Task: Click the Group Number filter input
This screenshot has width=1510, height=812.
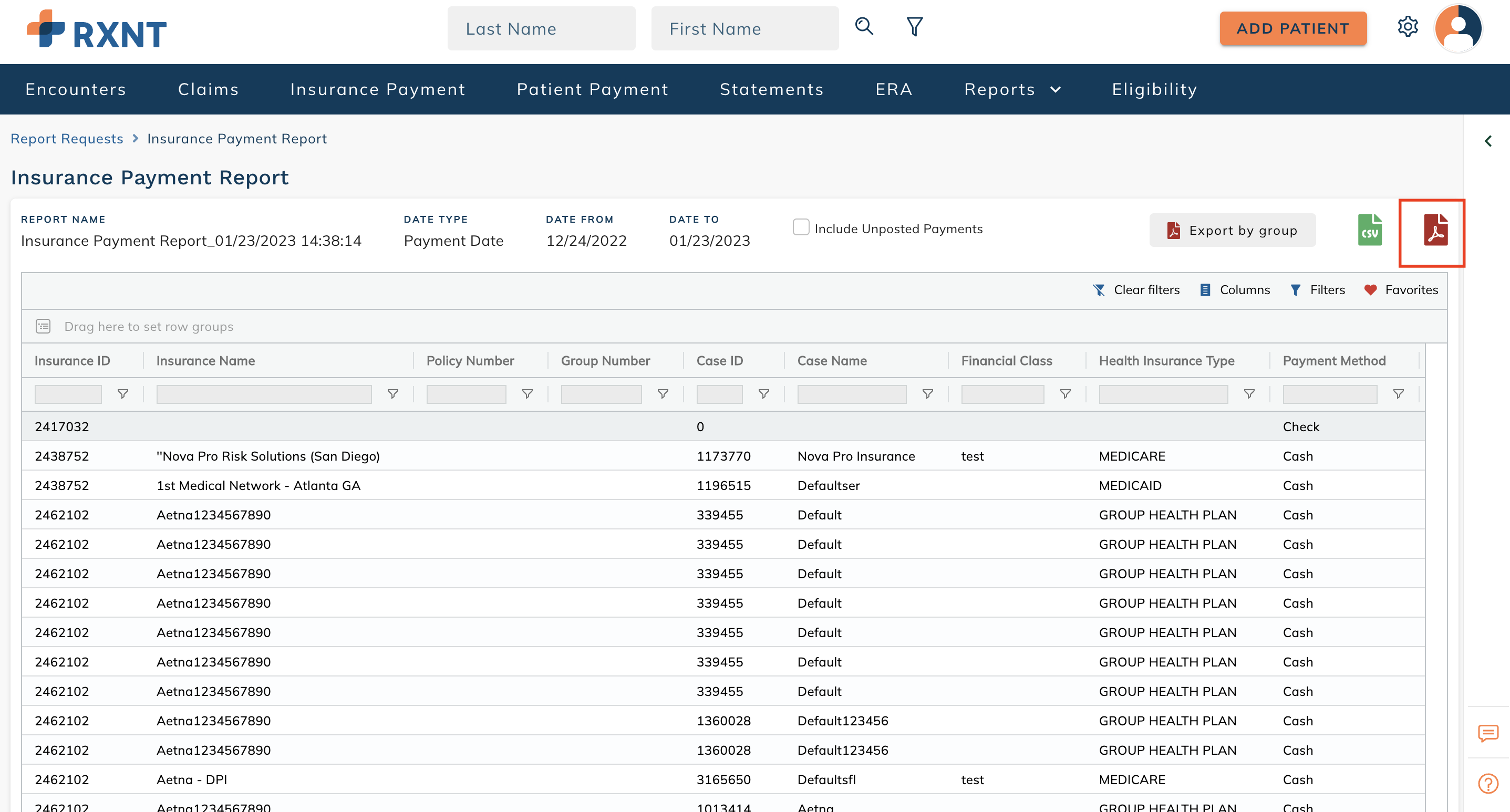Action: click(x=601, y=394)
